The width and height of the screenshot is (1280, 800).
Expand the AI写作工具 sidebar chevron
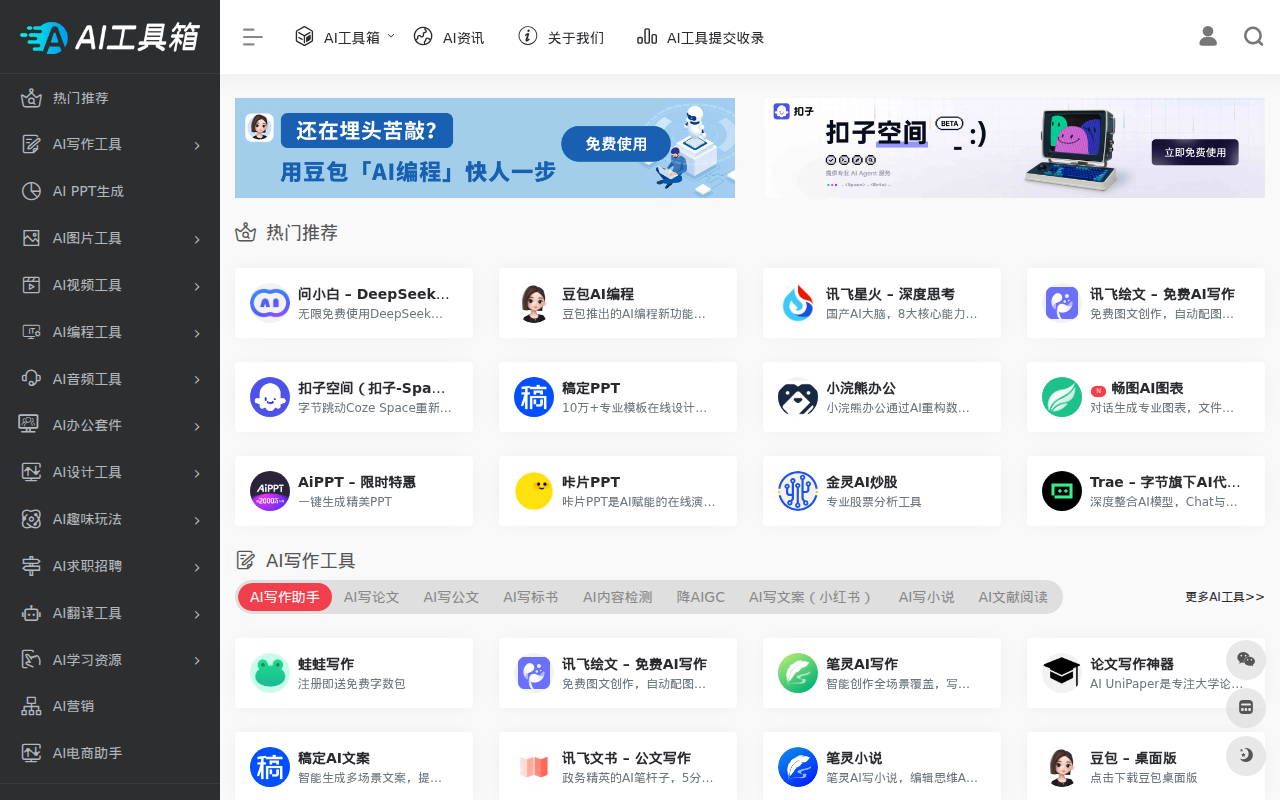[x=197, y=145]
